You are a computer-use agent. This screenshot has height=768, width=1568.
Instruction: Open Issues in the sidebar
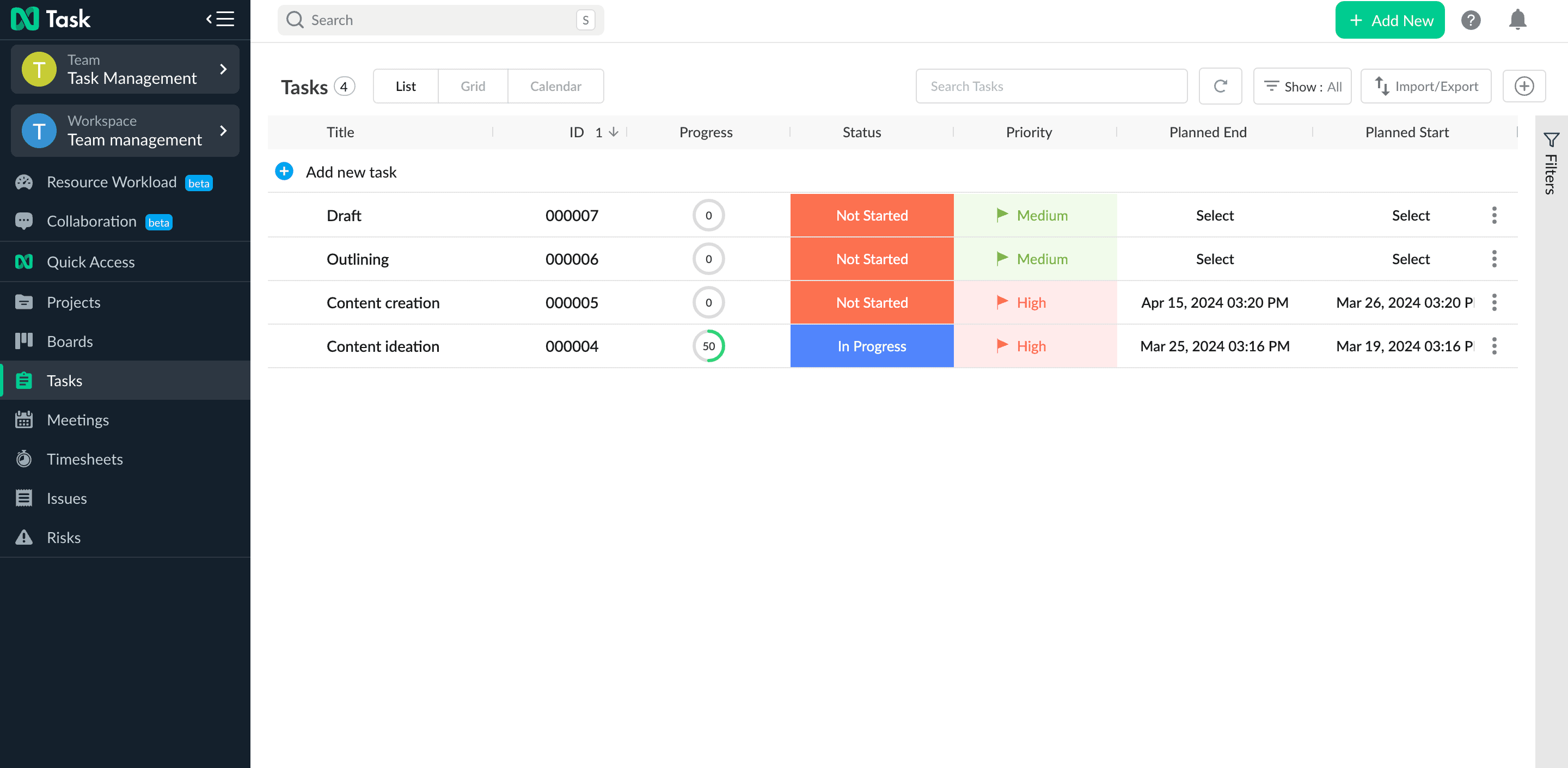[125, 499]
